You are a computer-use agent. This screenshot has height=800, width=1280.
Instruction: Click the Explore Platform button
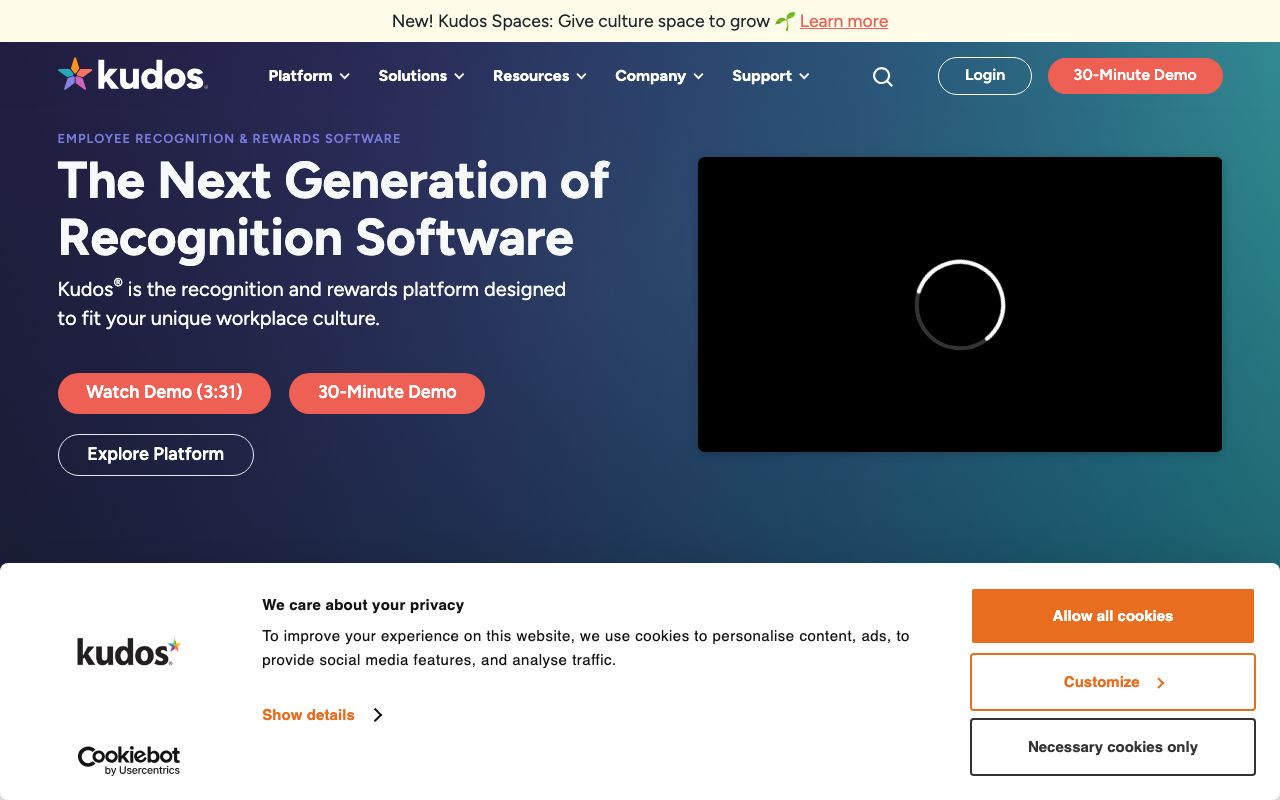155,455
